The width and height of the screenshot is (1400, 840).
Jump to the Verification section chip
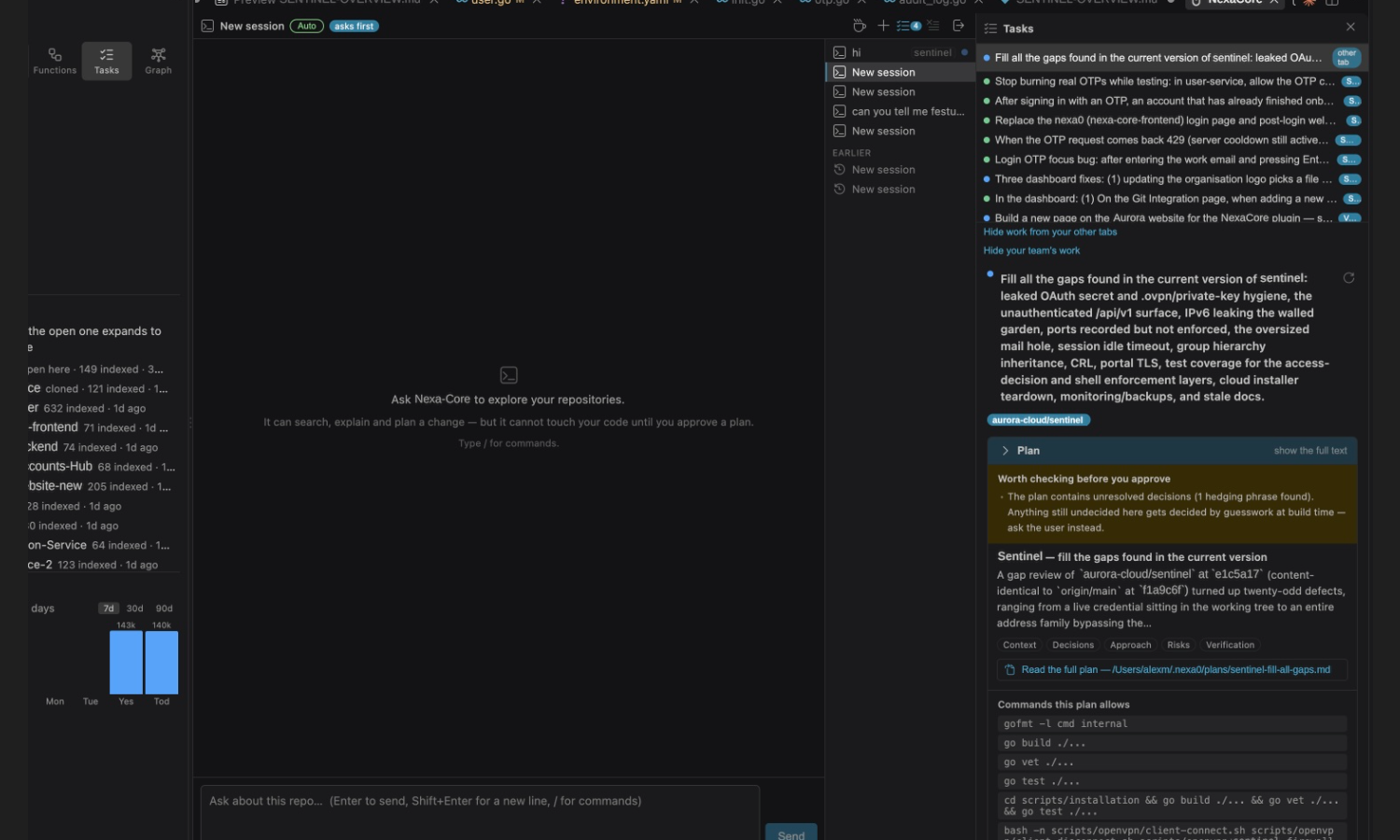(1230, 645)
